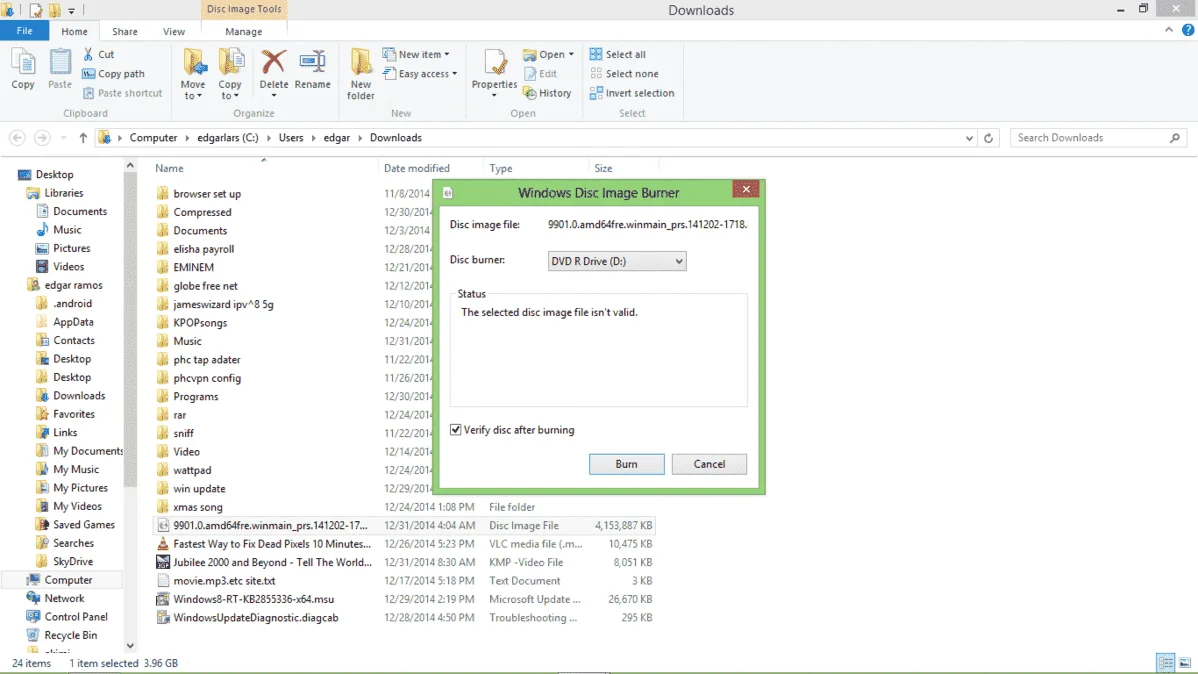Click the Refresh button next to the address bar
1198x674 pixels.
pos(989,138)
